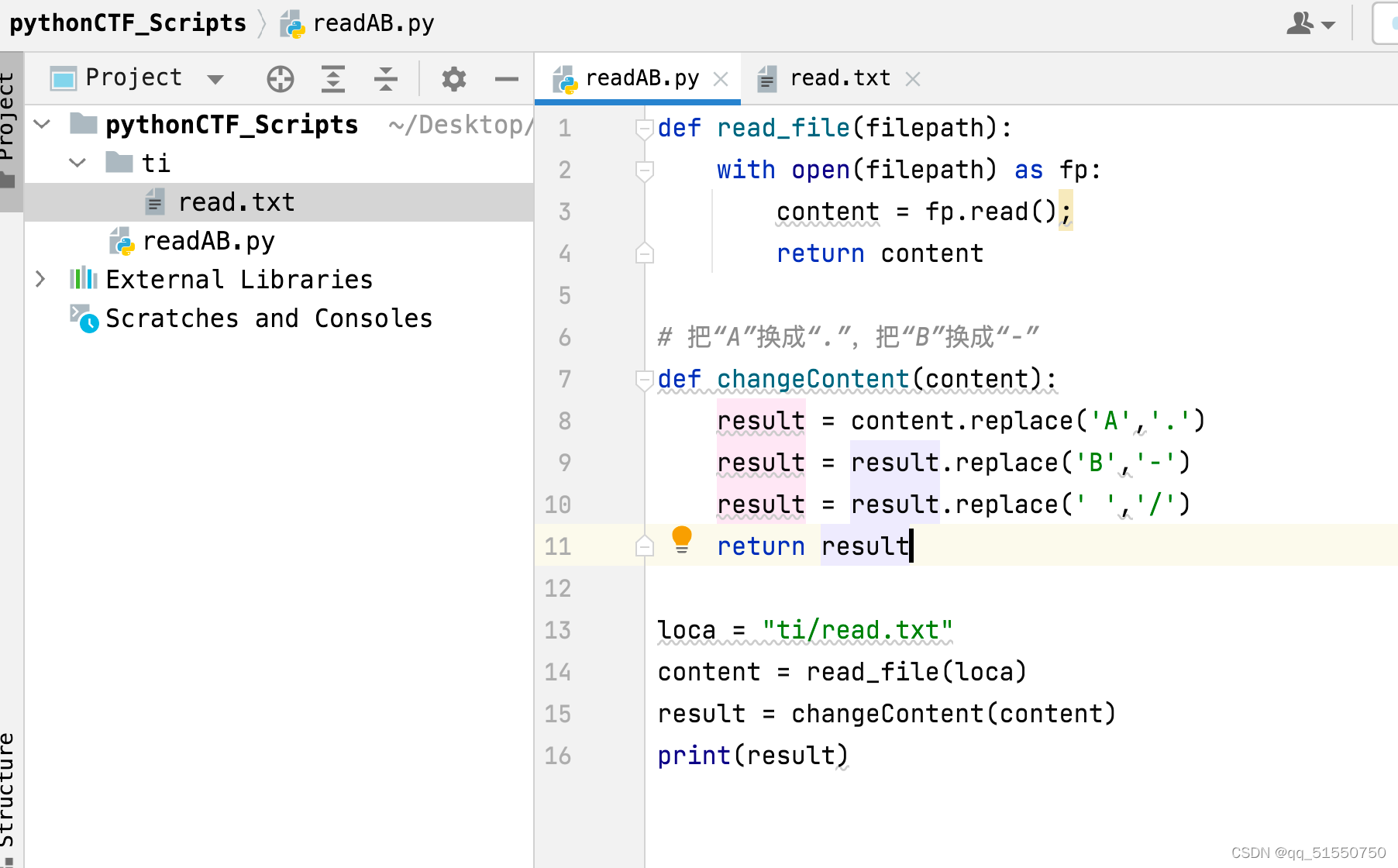Image resolution: width=1398 pixels, height=868 pixels.
Task: Click fold end marker on line 4
Action: 645,253
